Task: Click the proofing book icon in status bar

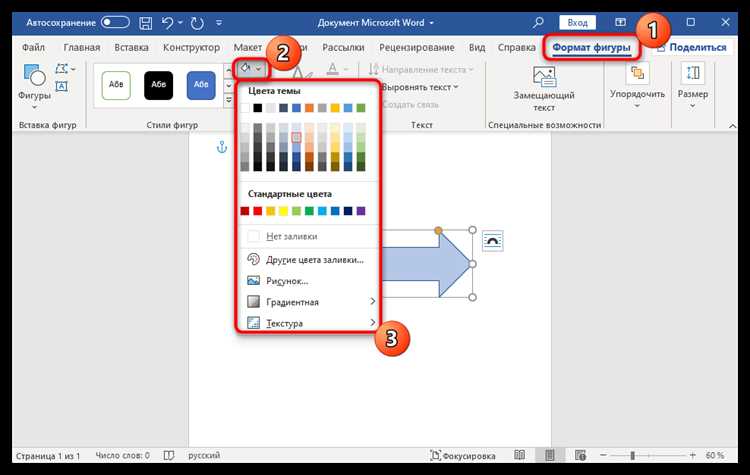Action: (x=168, y=455)
